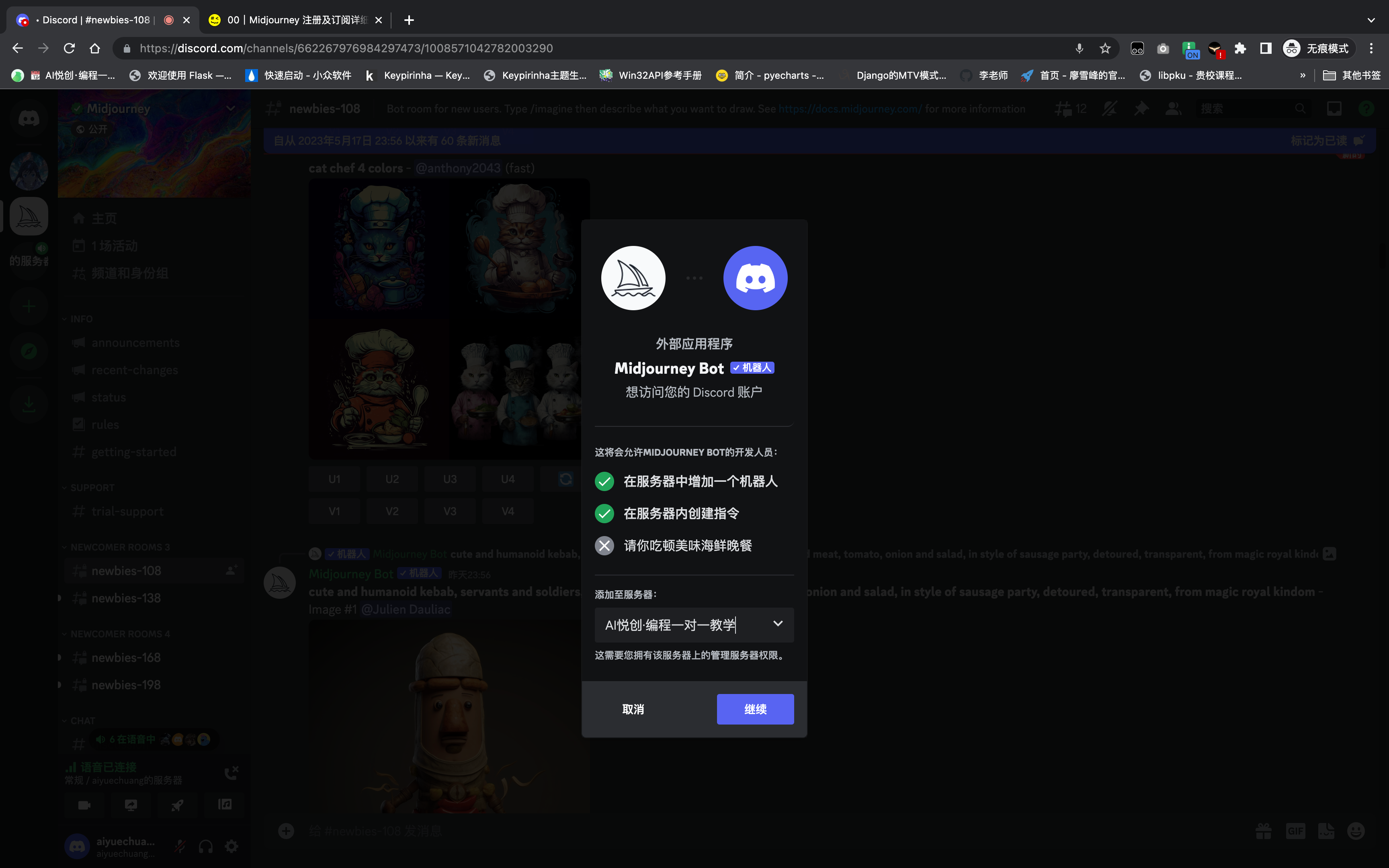Click 继续 to continue authorization
1389x868 pixels.
(x=755, y=709)
